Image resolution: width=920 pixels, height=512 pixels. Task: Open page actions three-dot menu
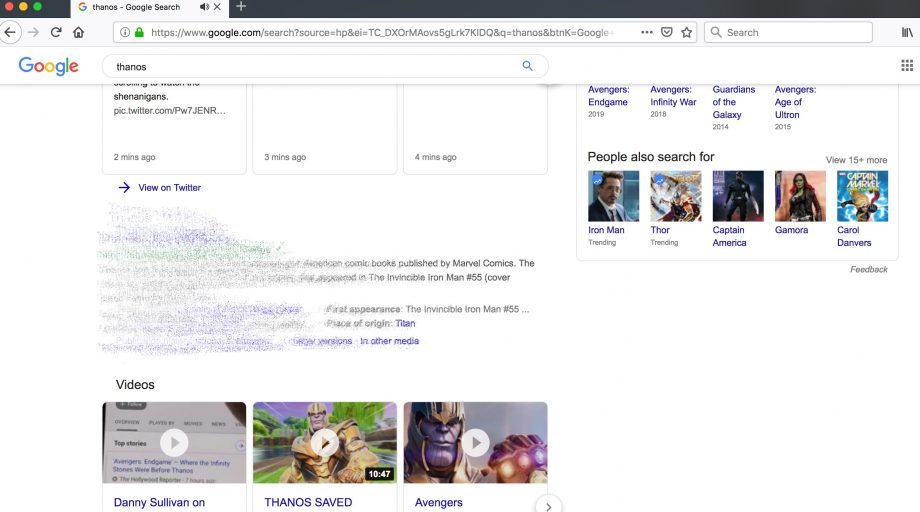(x=647, y=32)
